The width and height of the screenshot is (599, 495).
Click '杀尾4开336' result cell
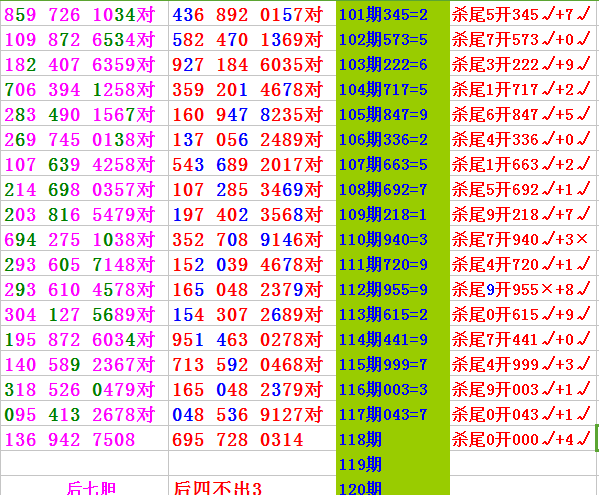524,139
